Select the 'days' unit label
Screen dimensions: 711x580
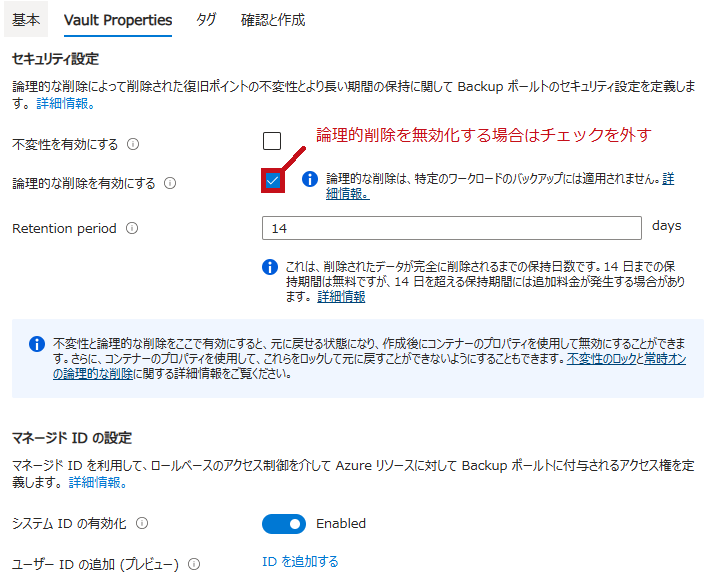[x=667, y=225]
